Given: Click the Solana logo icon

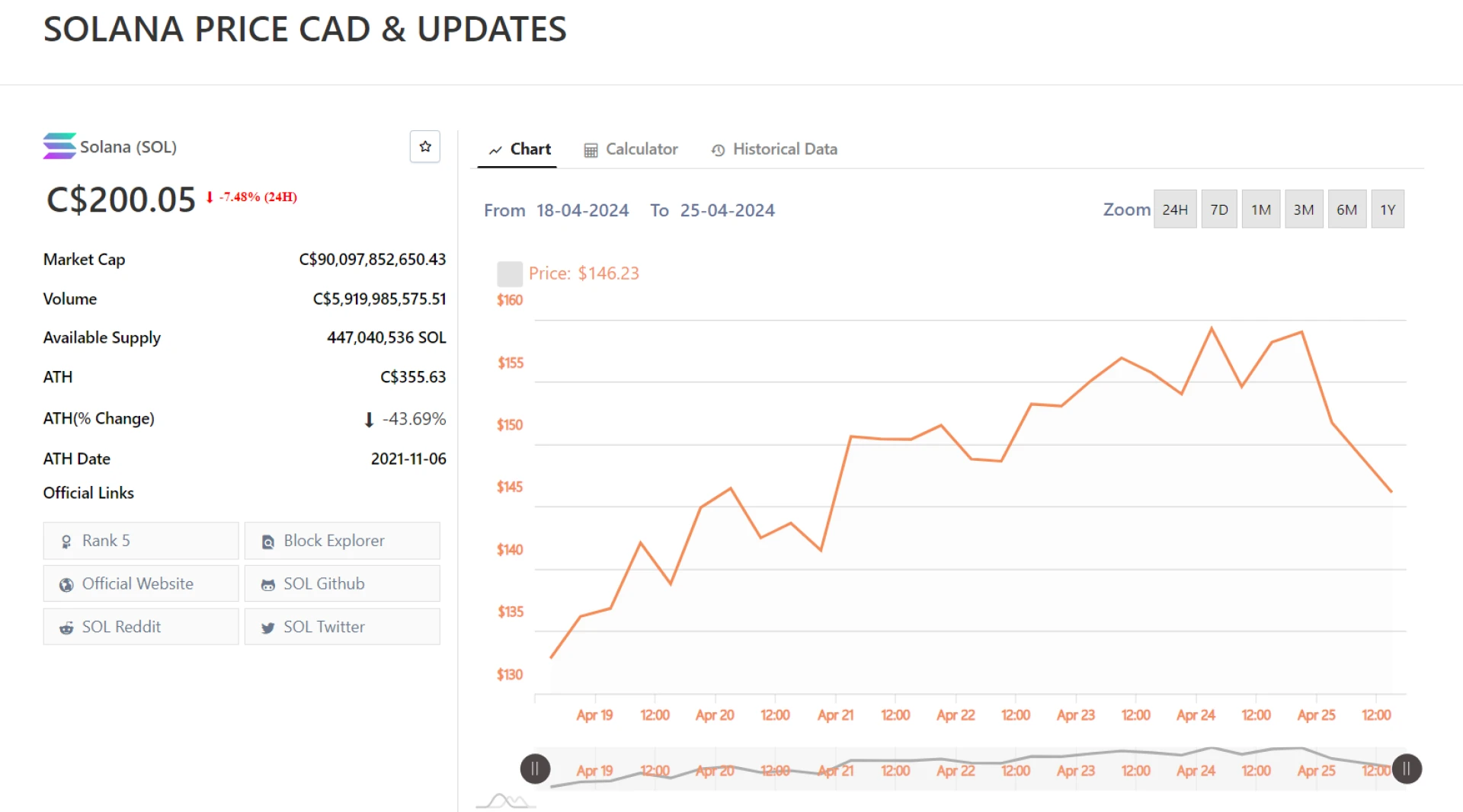Looking at the screenshot, I should 59,145.
